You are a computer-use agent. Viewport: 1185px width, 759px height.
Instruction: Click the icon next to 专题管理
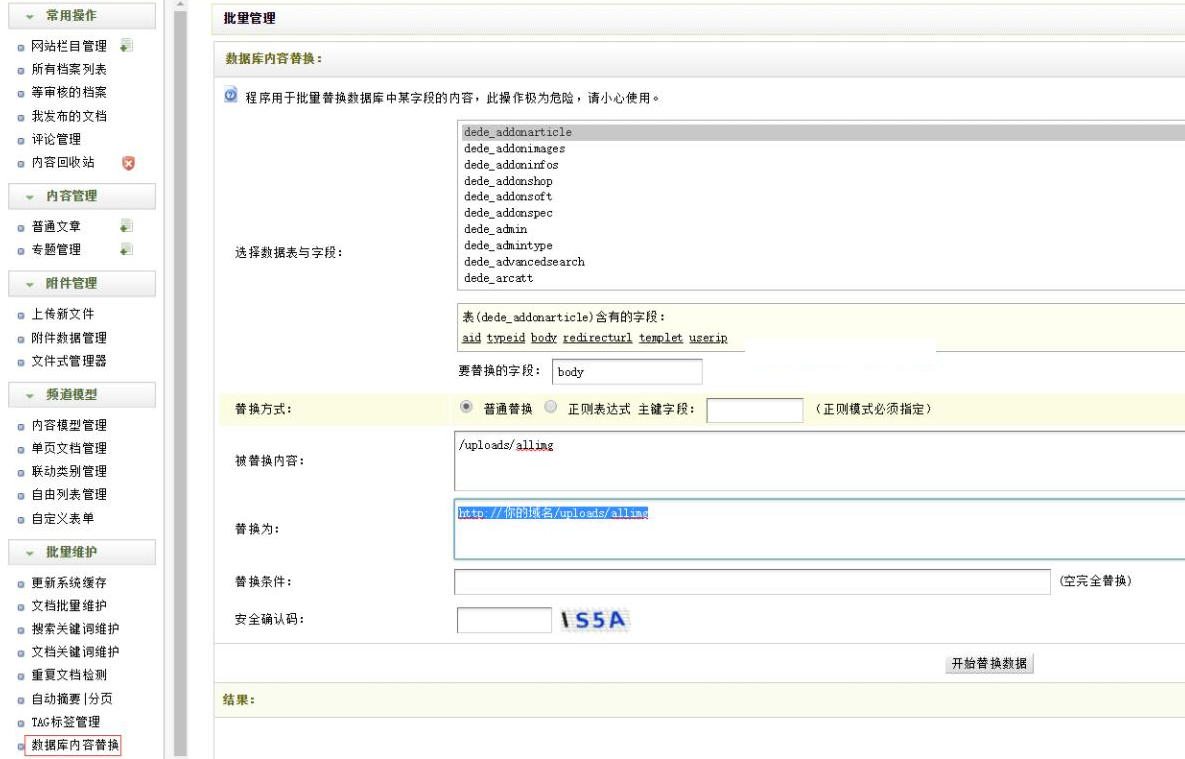pos(126,249)
